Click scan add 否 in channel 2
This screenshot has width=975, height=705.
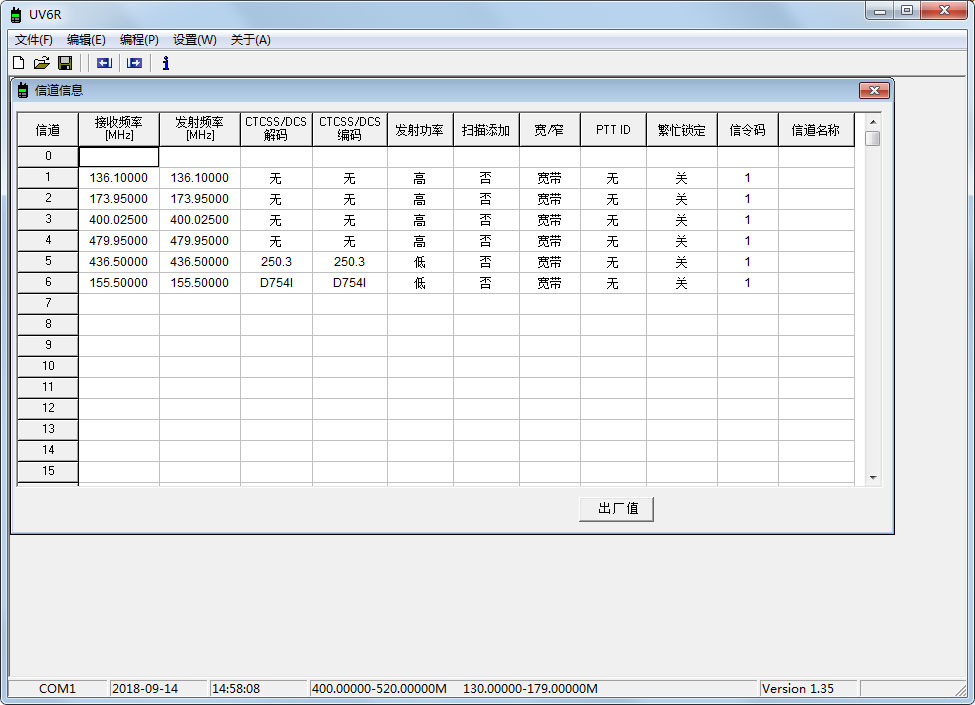(x=486, y=199)
